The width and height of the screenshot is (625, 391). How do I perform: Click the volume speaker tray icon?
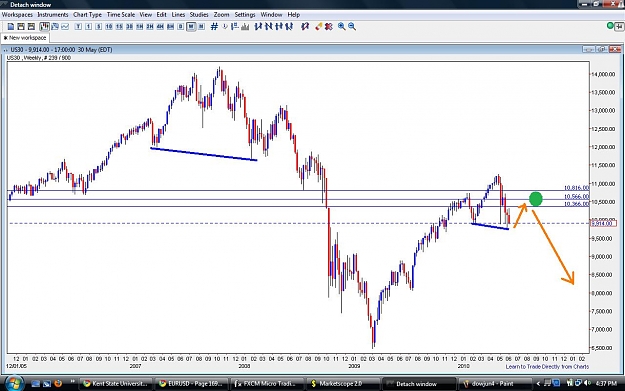tap(587, 383)
